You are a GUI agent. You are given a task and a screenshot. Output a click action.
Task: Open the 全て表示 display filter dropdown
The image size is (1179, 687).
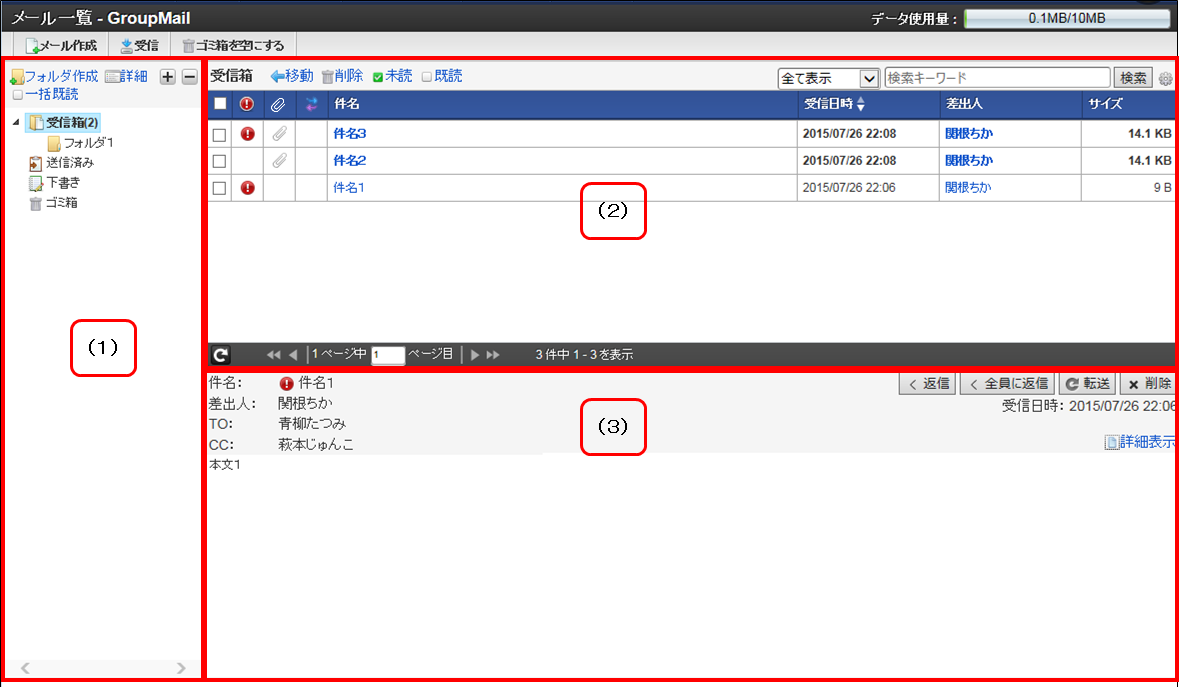[x=829, y=78]
